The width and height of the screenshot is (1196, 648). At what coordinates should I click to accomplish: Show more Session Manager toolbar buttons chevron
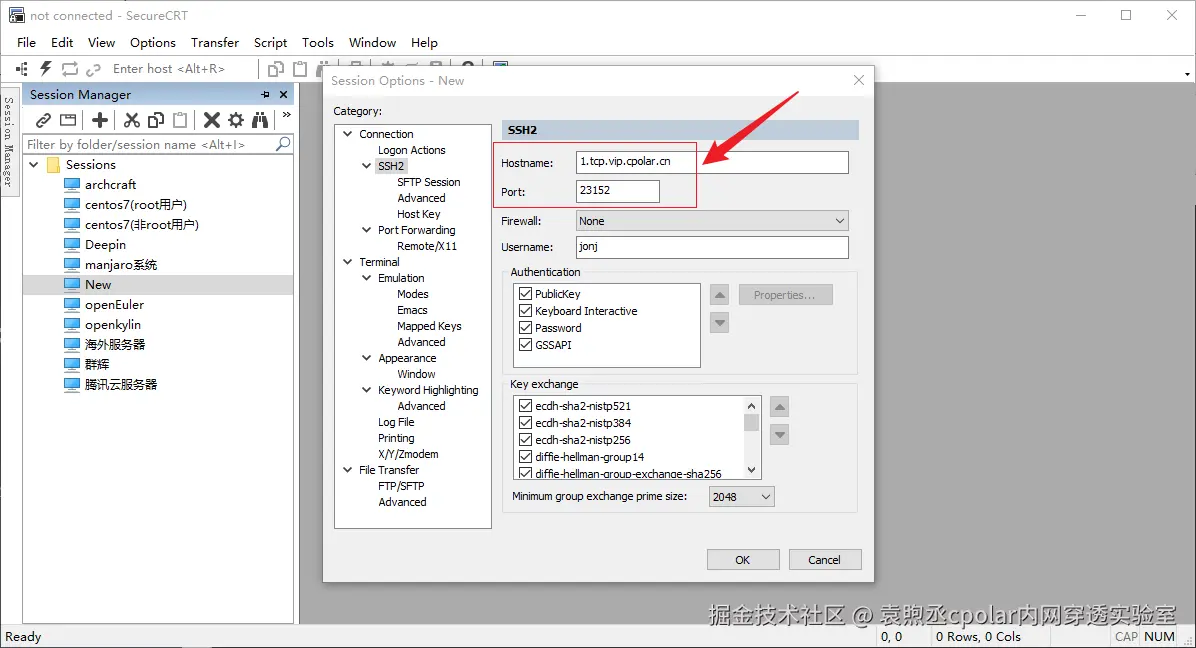coord(287,115)
